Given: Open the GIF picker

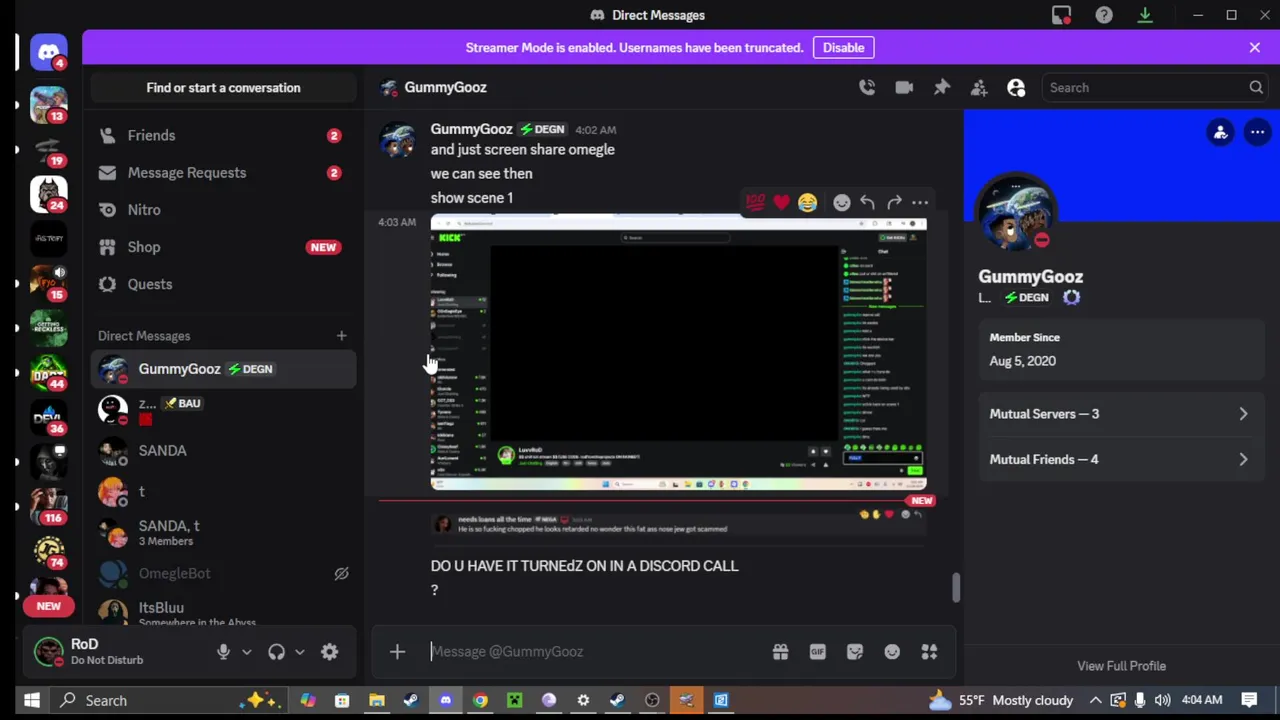Looking at the screenshot, I should click(817, 652).
